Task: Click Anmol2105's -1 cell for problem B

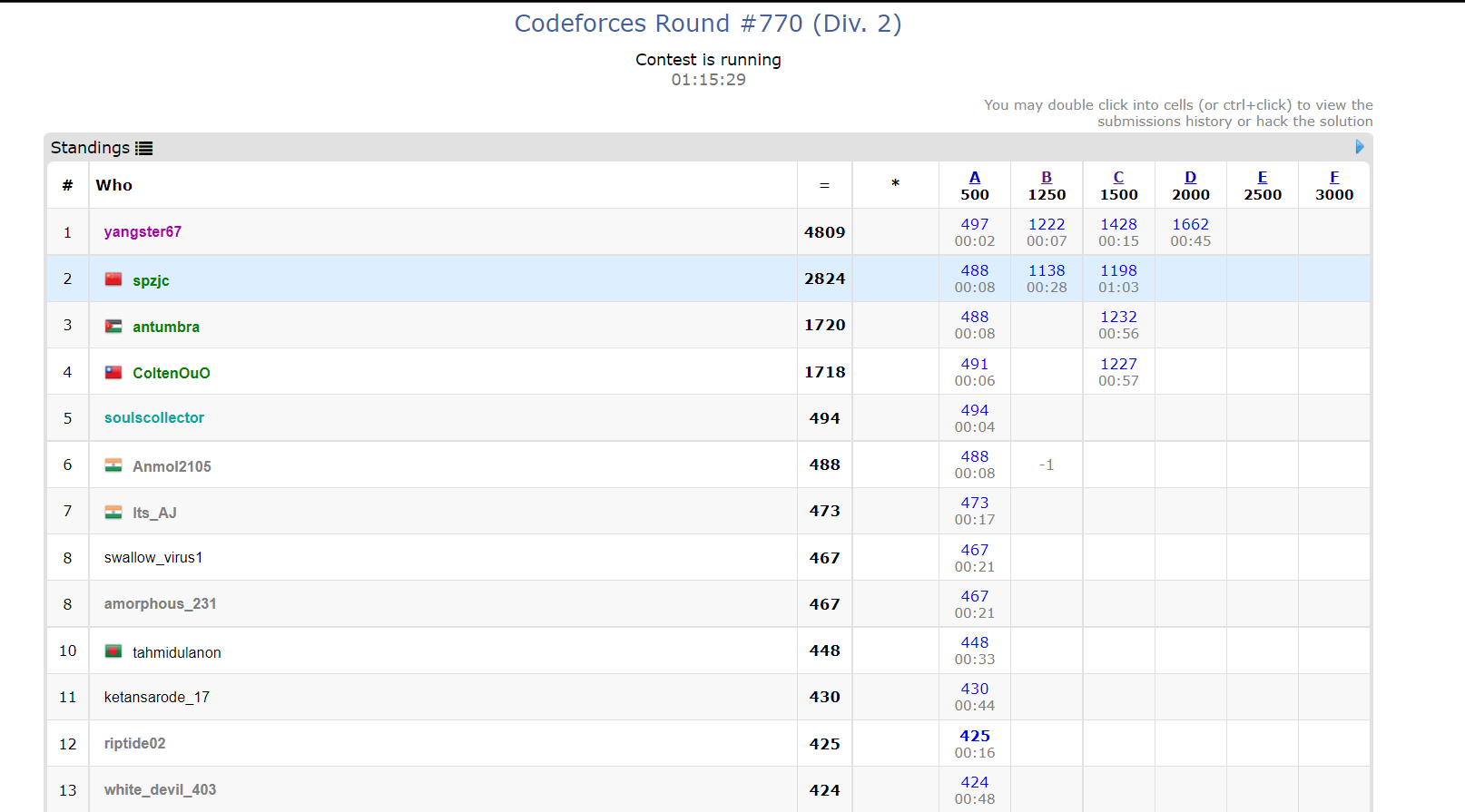Action: [1047, 465]
